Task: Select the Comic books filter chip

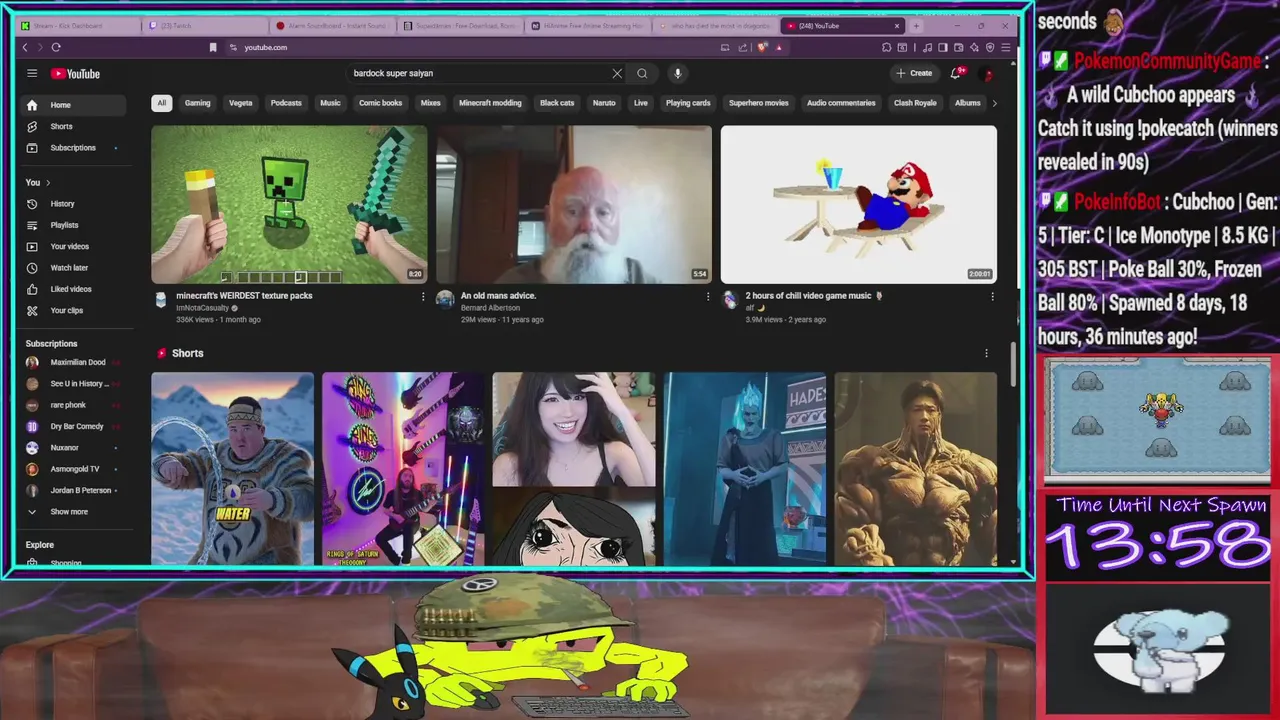Action: [x=381, y=103]
